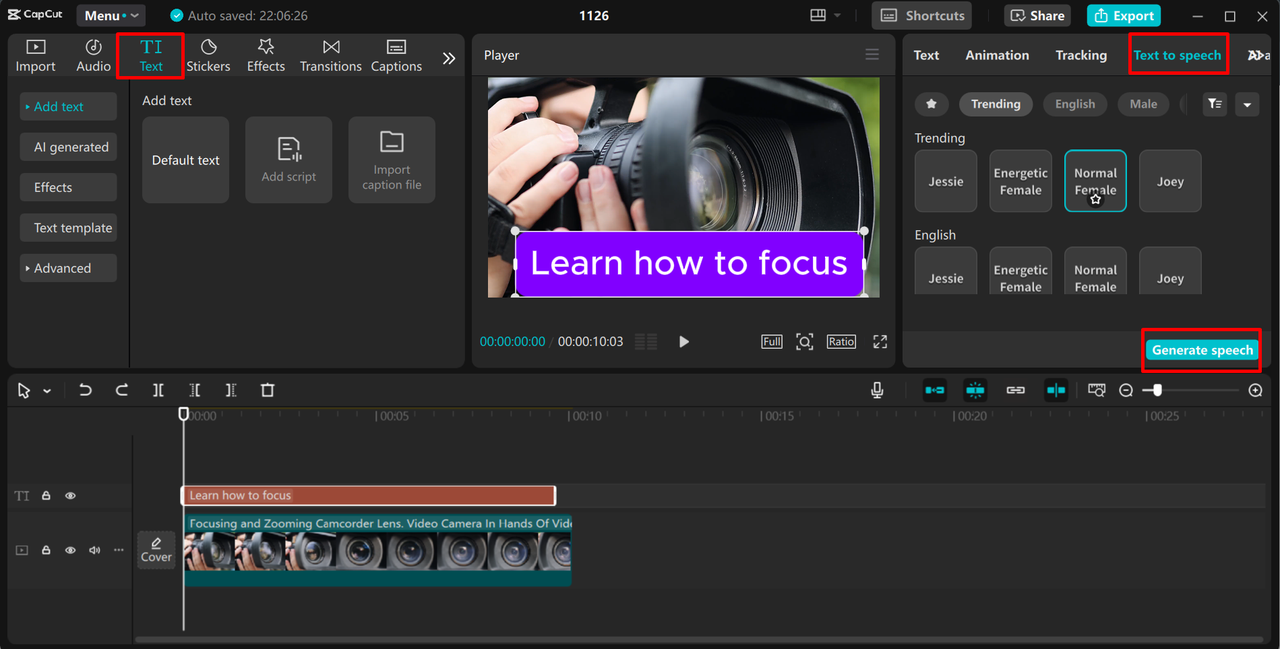Delete the selected clip with trash icon

267,390
